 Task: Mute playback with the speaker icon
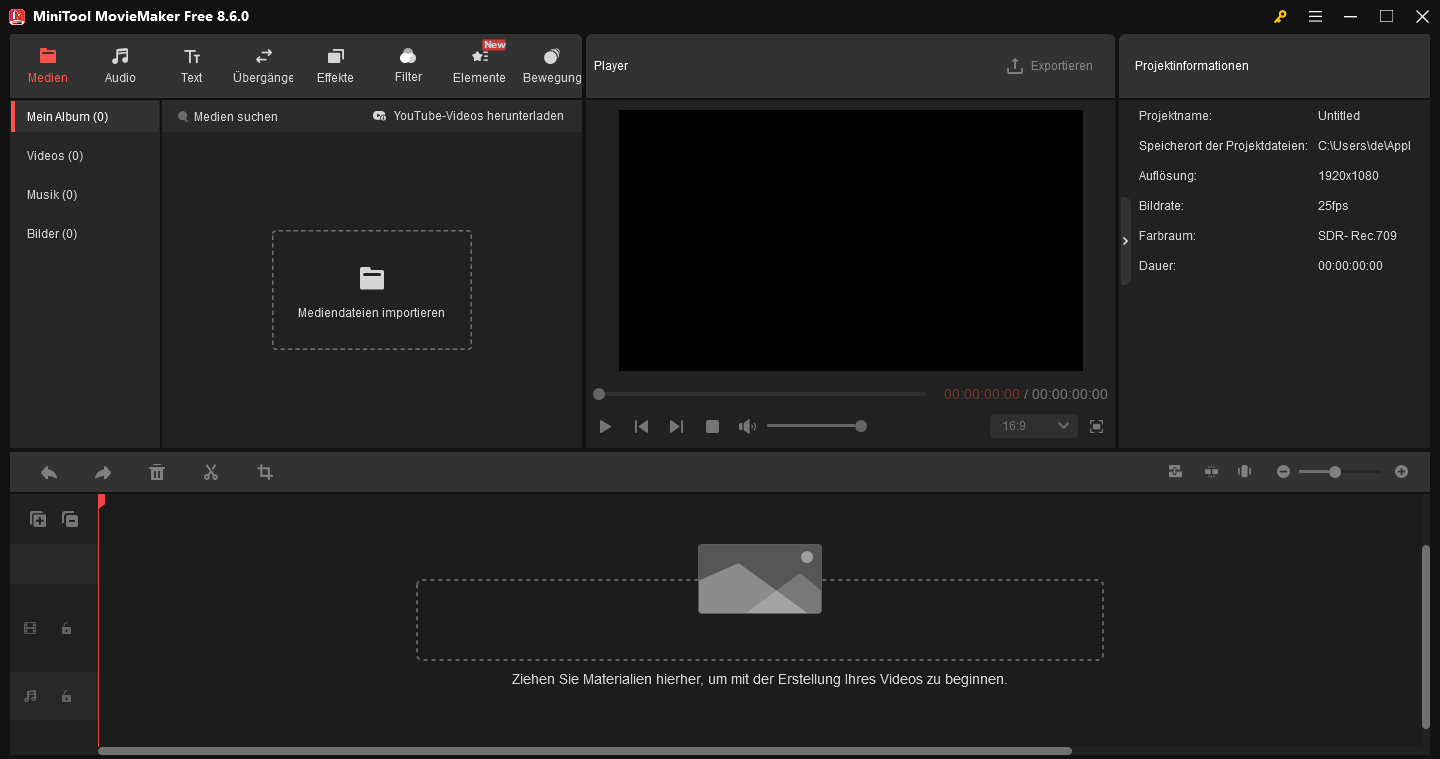click(747, 425)
